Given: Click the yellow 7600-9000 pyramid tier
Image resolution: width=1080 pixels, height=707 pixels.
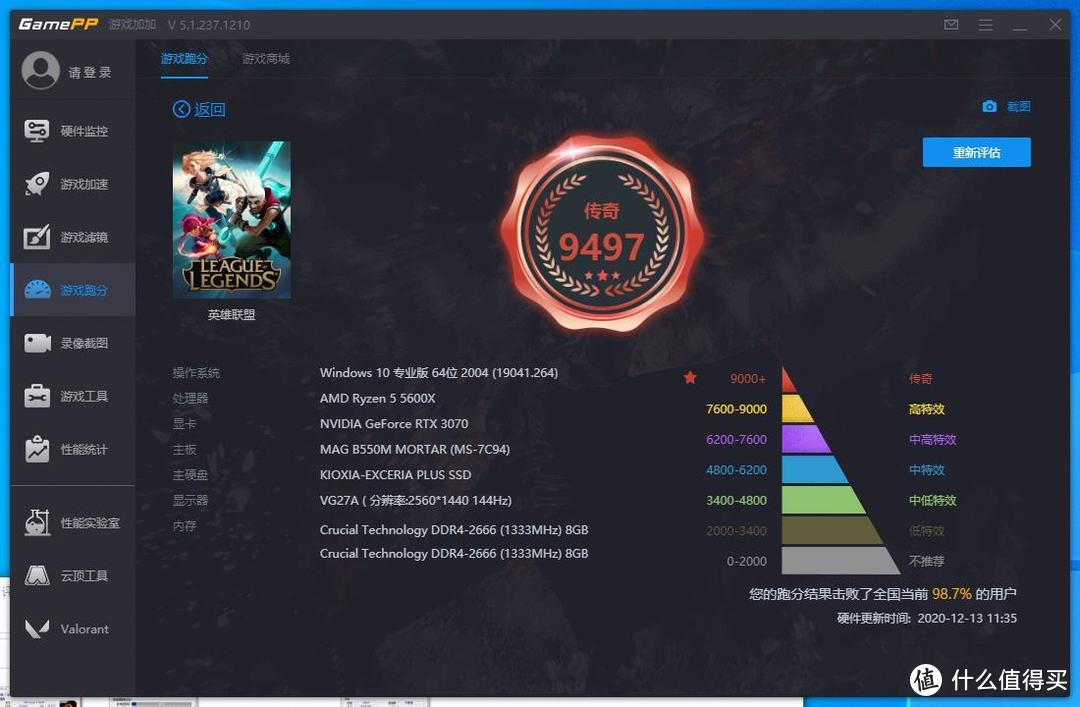Looking at the screenshot, I should click(x=796, y=409).
